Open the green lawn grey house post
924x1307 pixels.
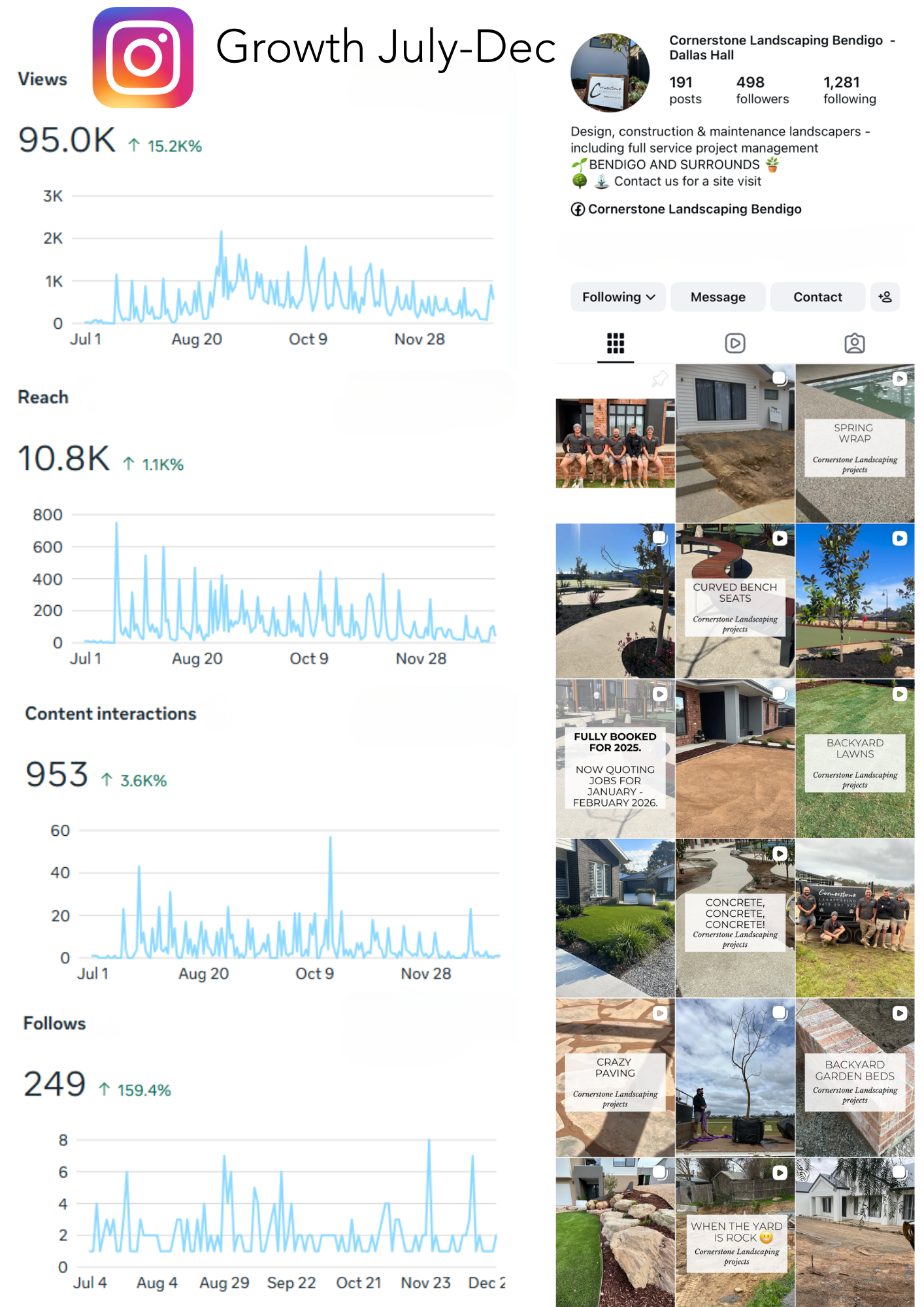click(x=615, y=918)
